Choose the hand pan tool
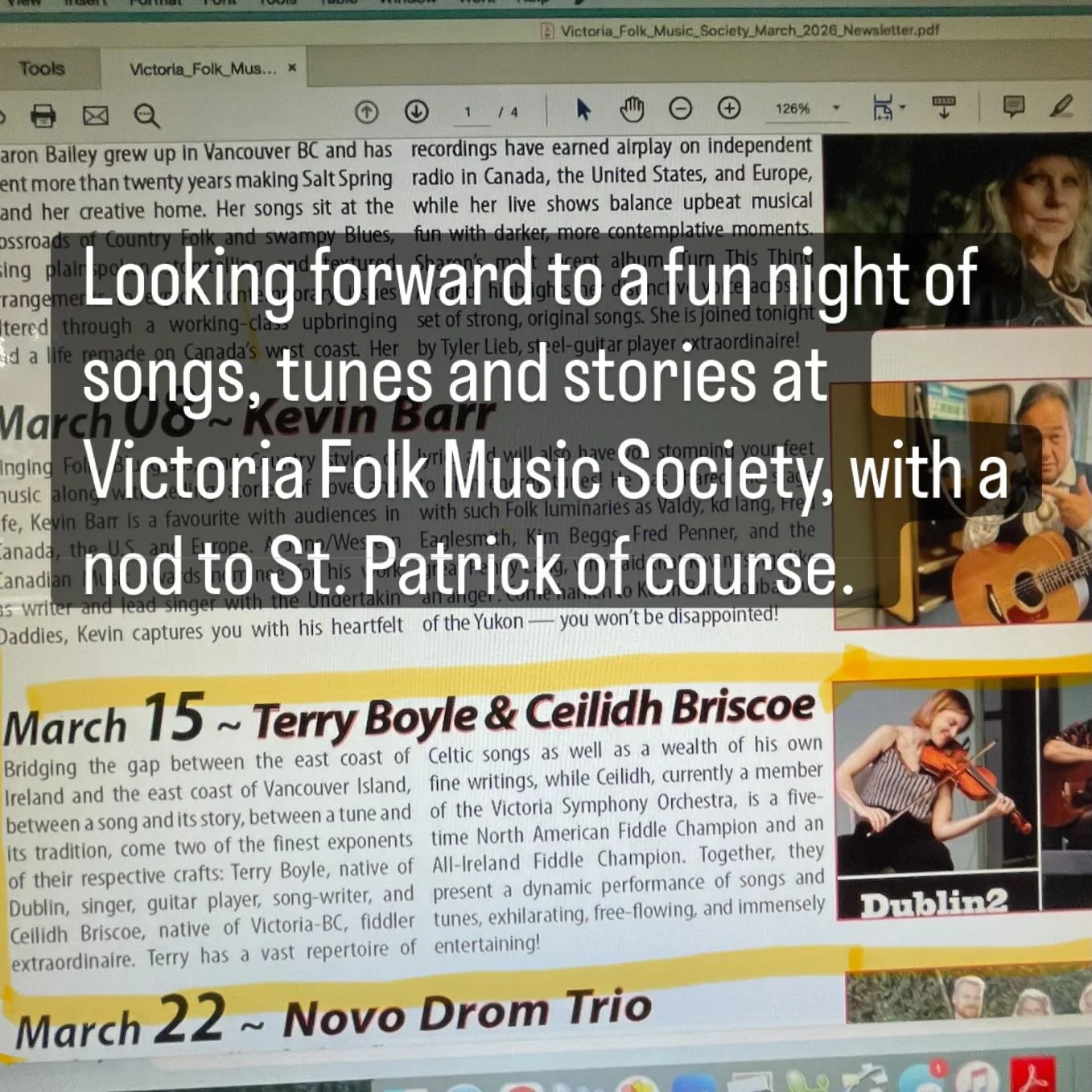Image resolution: width=1092 pixels, height=1092 pixels. point(632,109)
